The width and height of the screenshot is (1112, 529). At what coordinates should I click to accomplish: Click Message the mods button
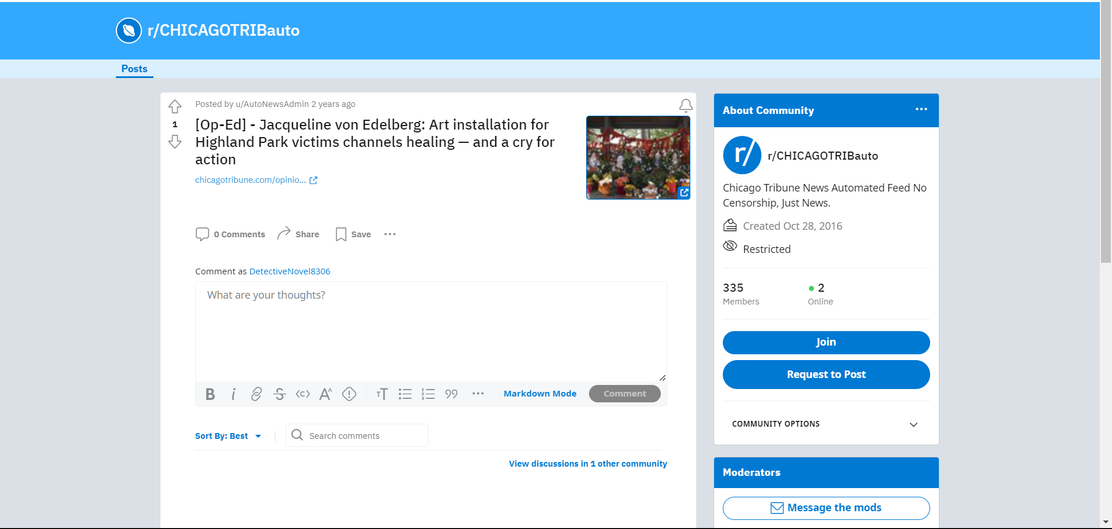pyautogui.click(x=826, y=508)
